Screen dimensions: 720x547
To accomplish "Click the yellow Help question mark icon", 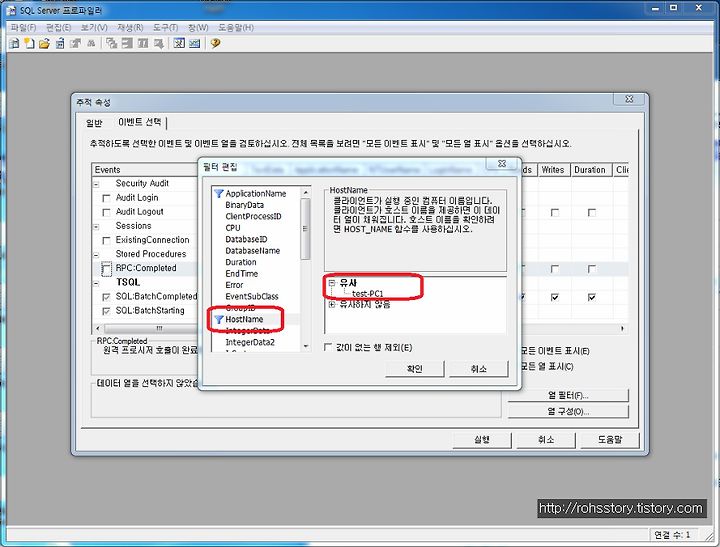I will pos(215,44).
